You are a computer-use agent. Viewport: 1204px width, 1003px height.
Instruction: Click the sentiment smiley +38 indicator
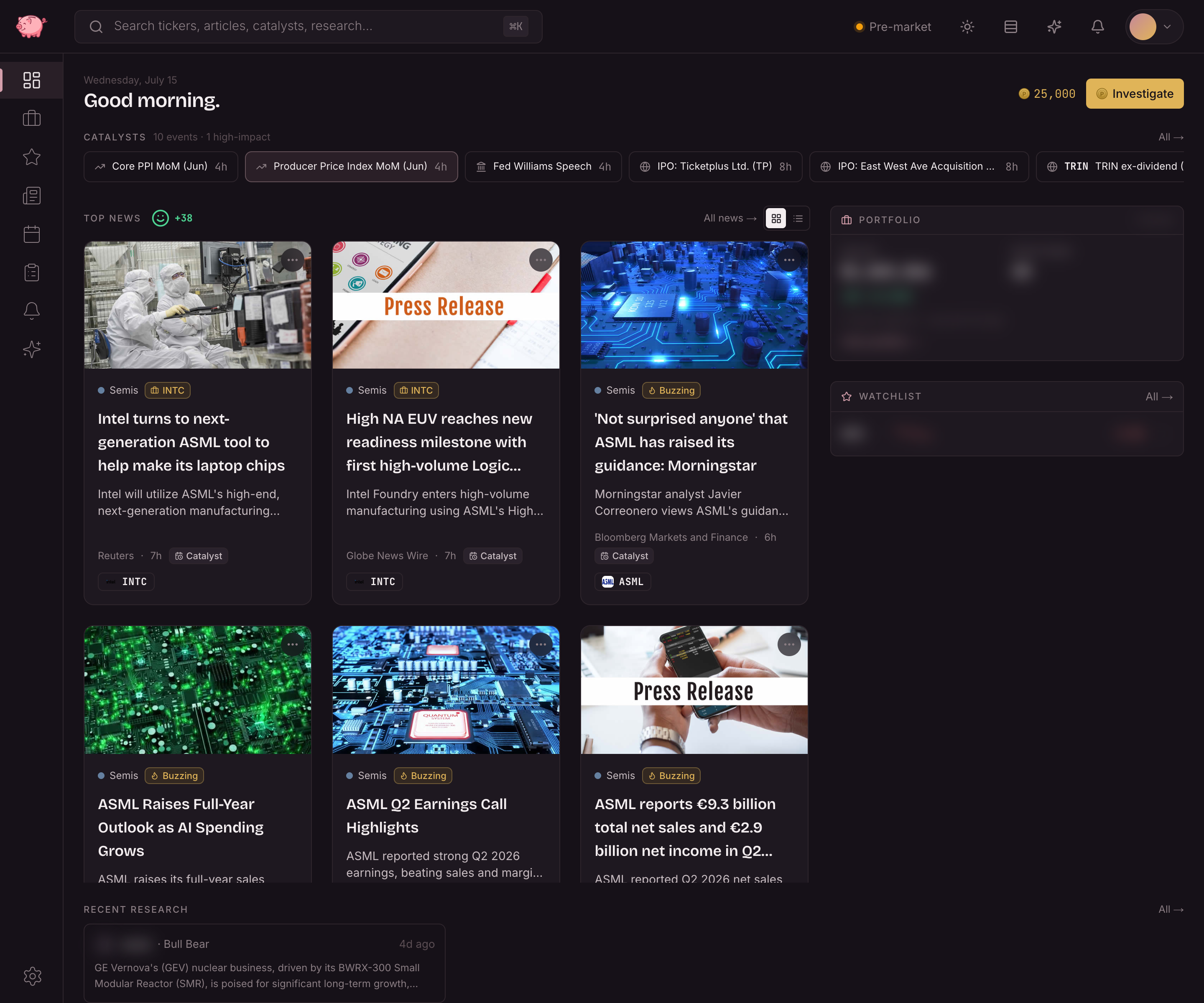(x=172, y=219)
